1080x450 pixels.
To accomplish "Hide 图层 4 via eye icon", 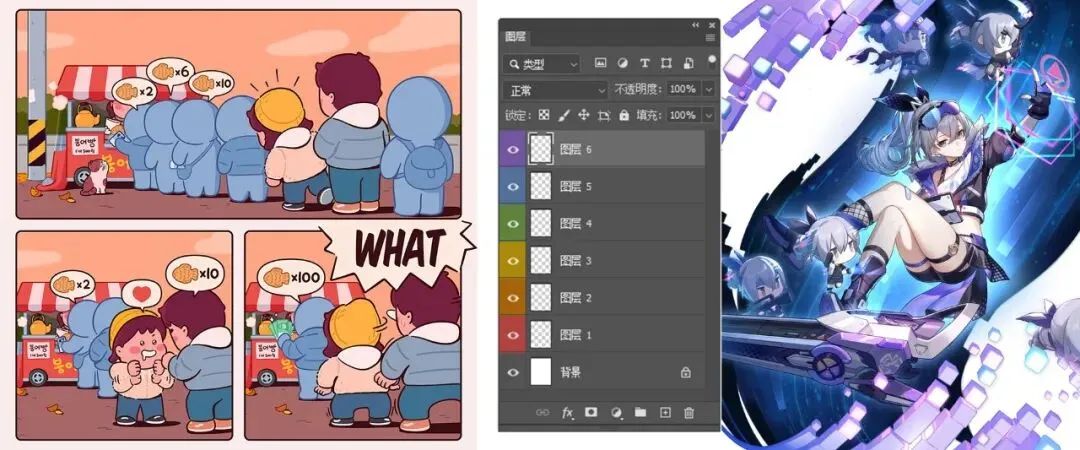I will 513,223.
